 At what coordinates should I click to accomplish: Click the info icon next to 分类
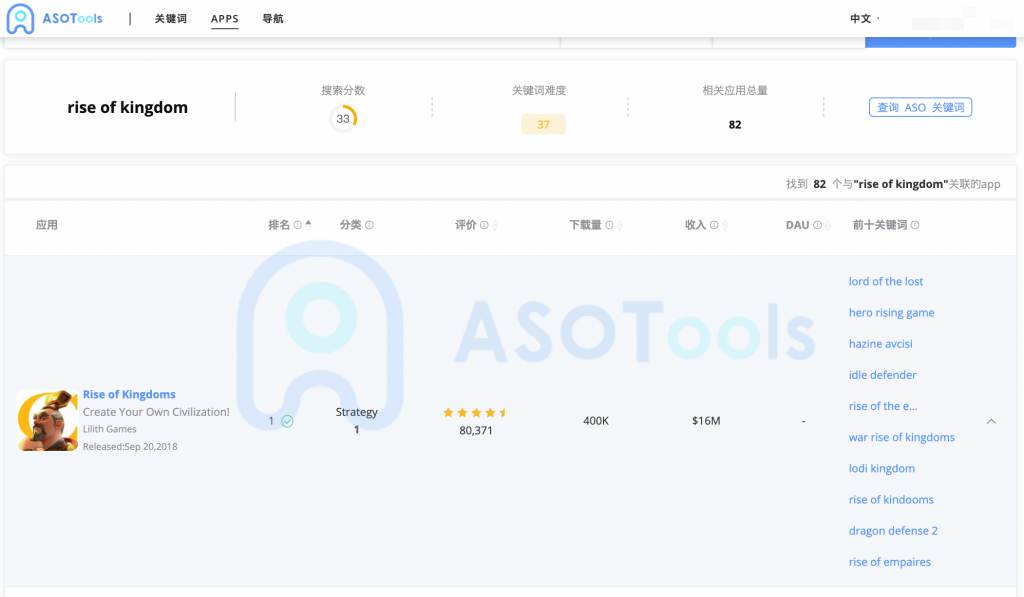(x=369, y=225)
